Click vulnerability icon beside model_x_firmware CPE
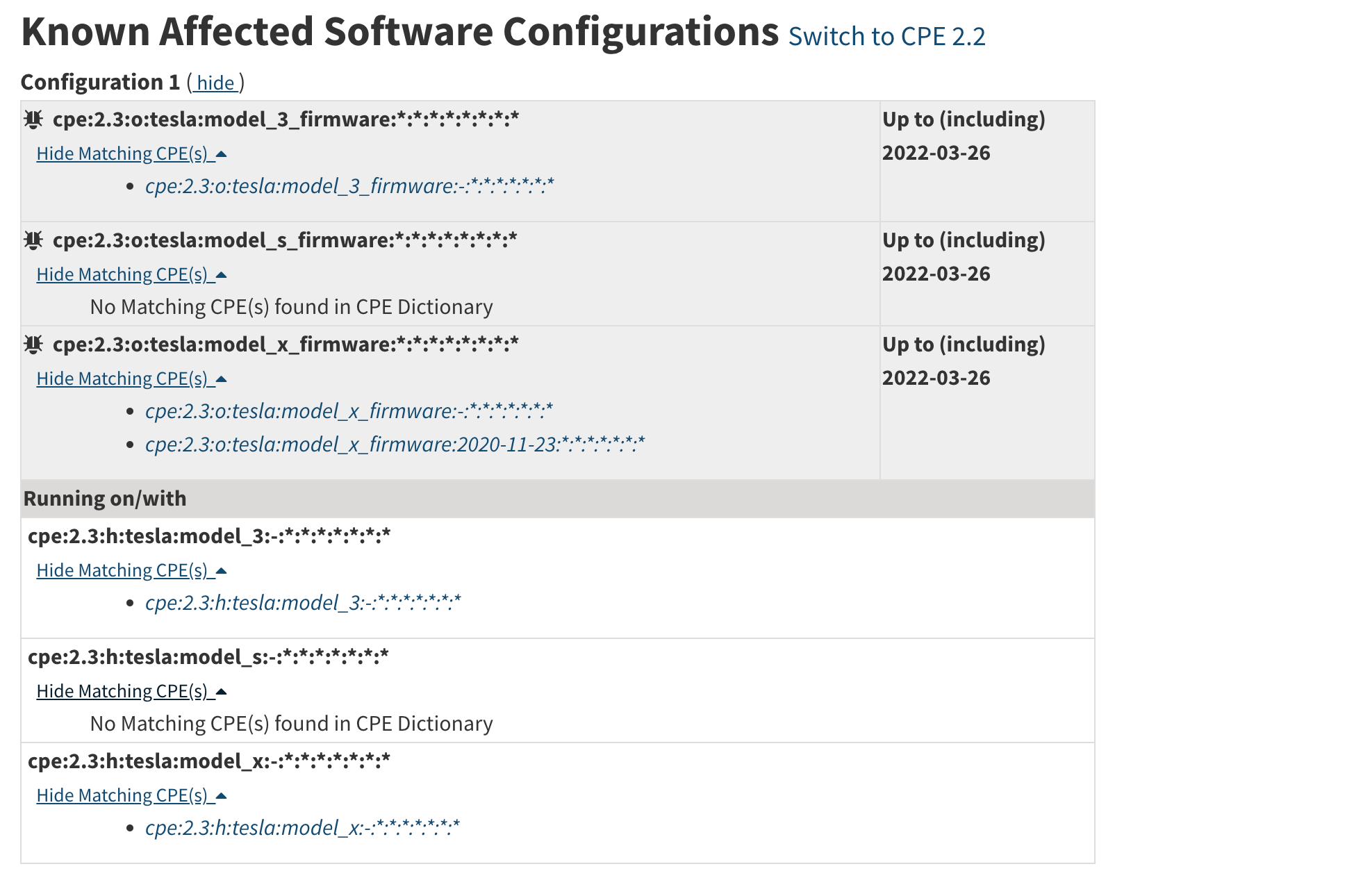This screenshot has height=896, width=1363. [x=33, y=344]
